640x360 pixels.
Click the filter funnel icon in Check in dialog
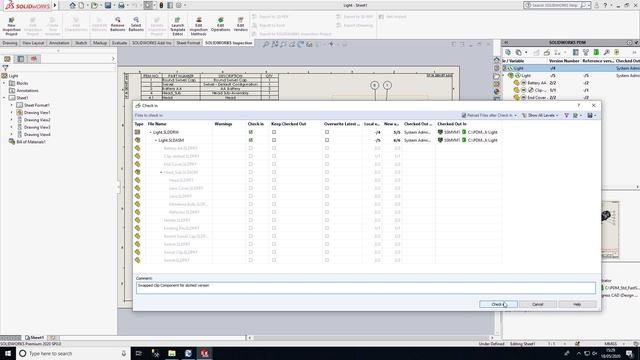567,116
